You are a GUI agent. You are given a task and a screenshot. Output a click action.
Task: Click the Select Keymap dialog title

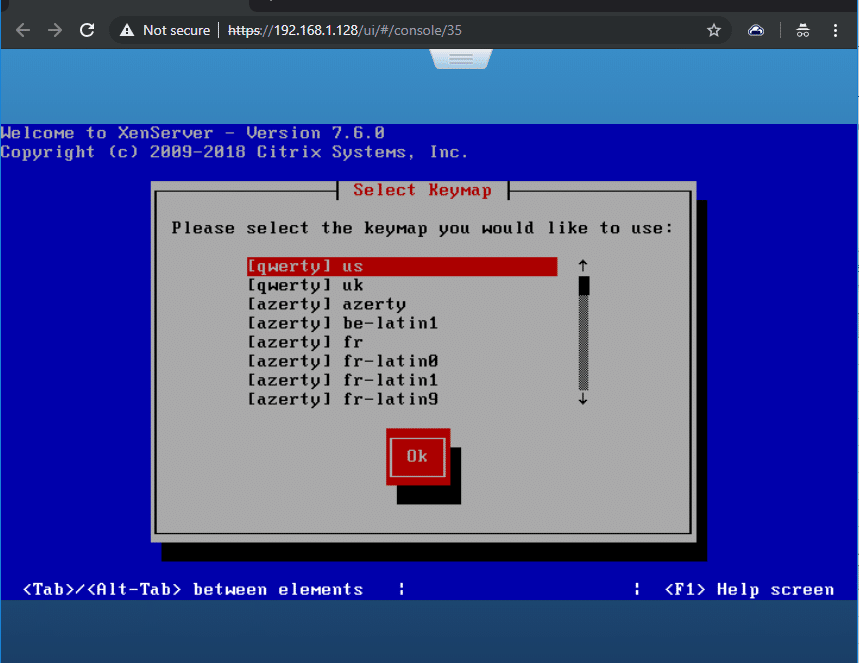tap(422, 190)
